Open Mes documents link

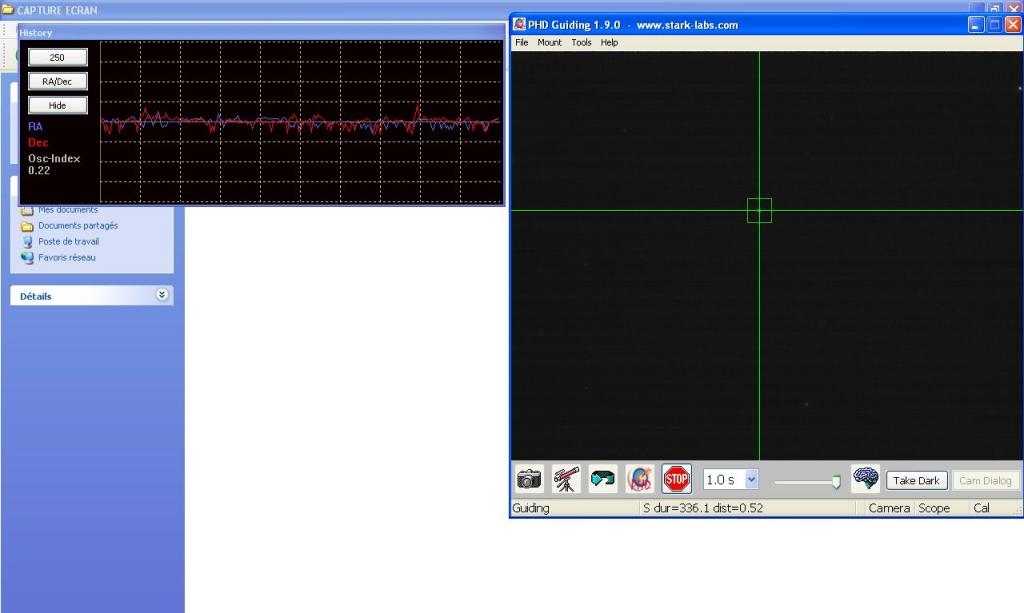[x=68, y=210]
